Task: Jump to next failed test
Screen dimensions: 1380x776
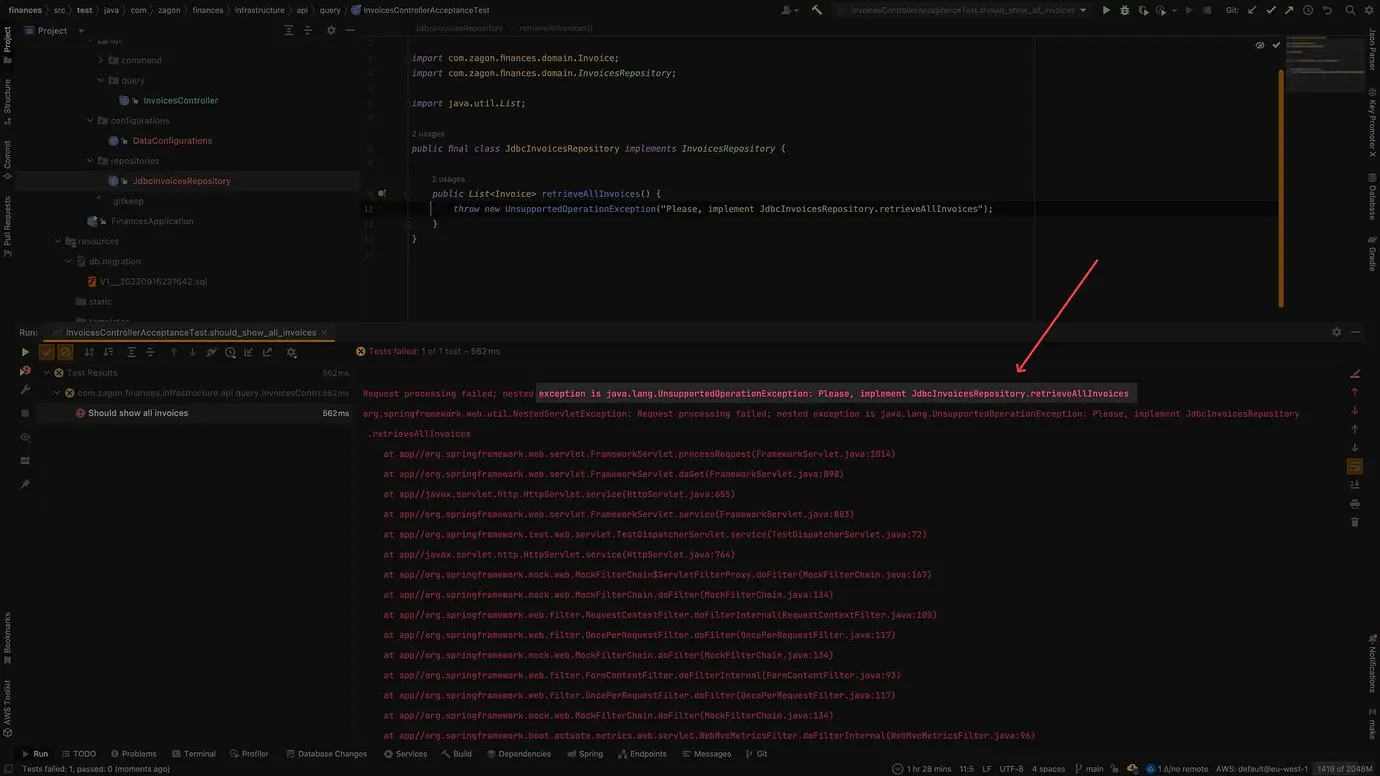Action: 193,352
